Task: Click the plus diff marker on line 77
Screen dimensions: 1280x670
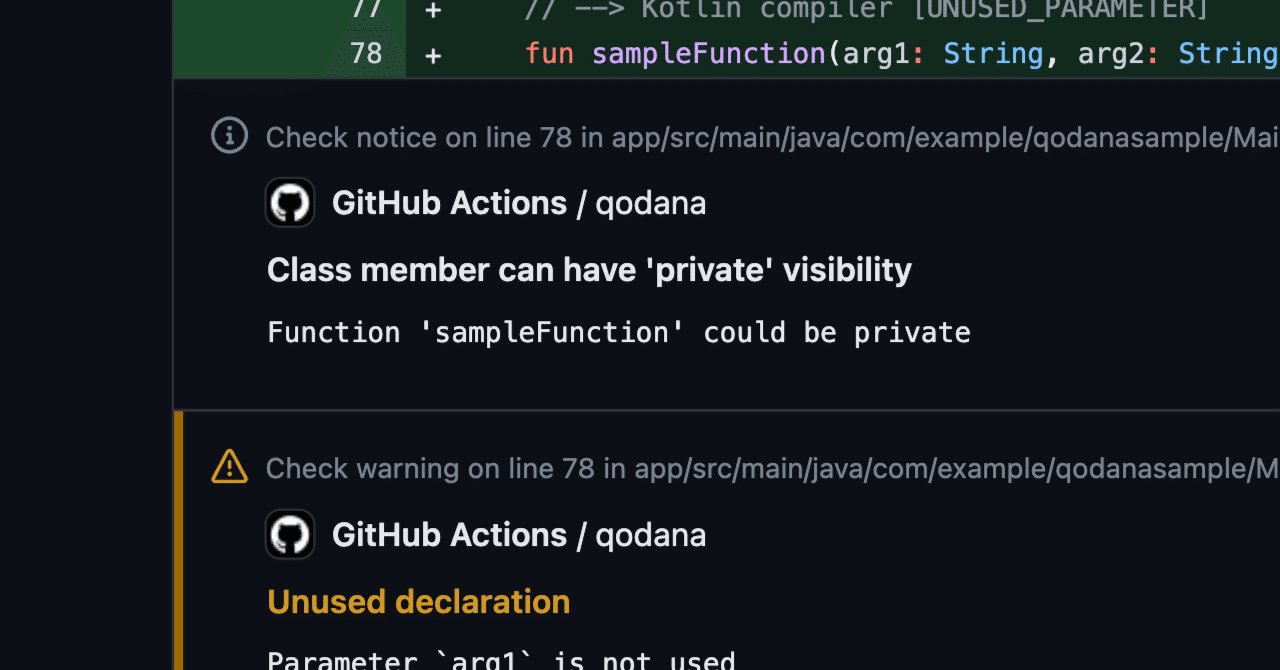Action: pos(432,10)
